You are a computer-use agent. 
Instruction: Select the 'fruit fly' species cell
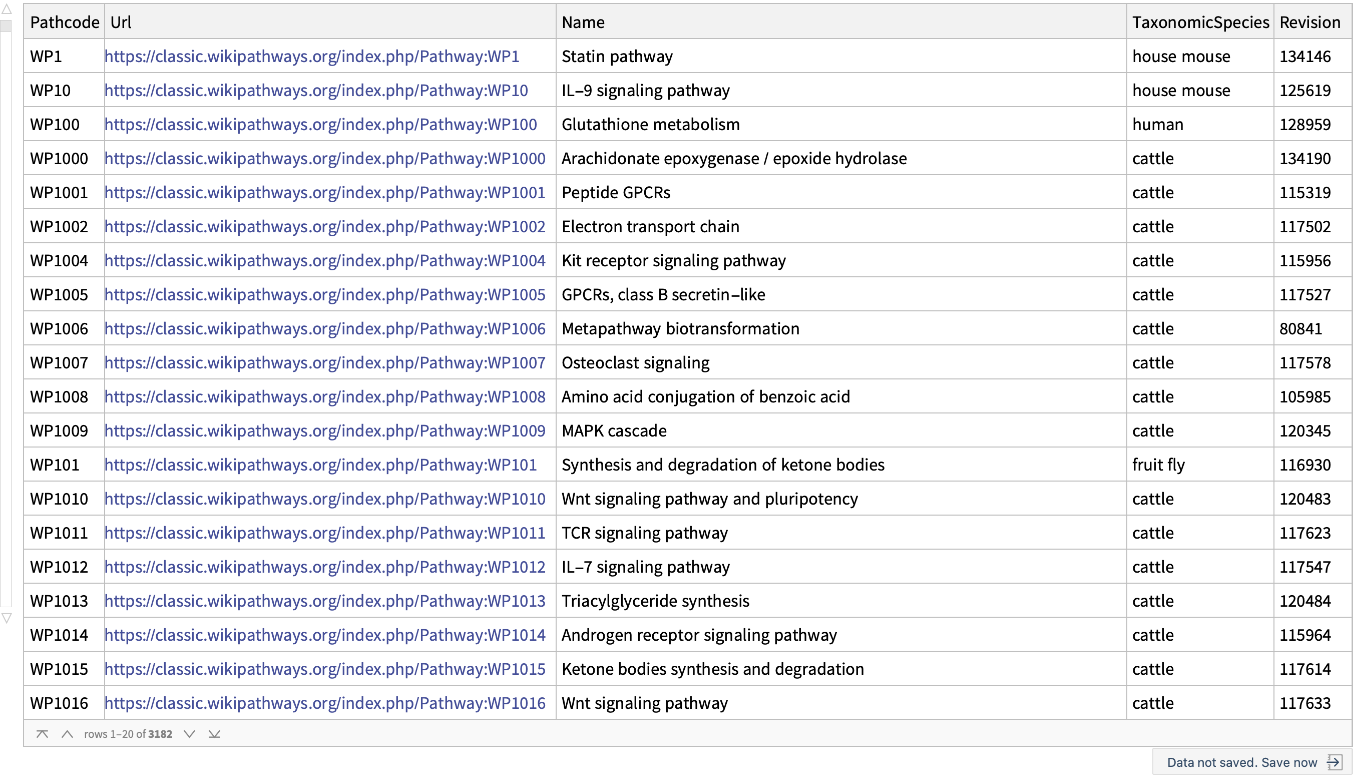tap(1160, 465)
